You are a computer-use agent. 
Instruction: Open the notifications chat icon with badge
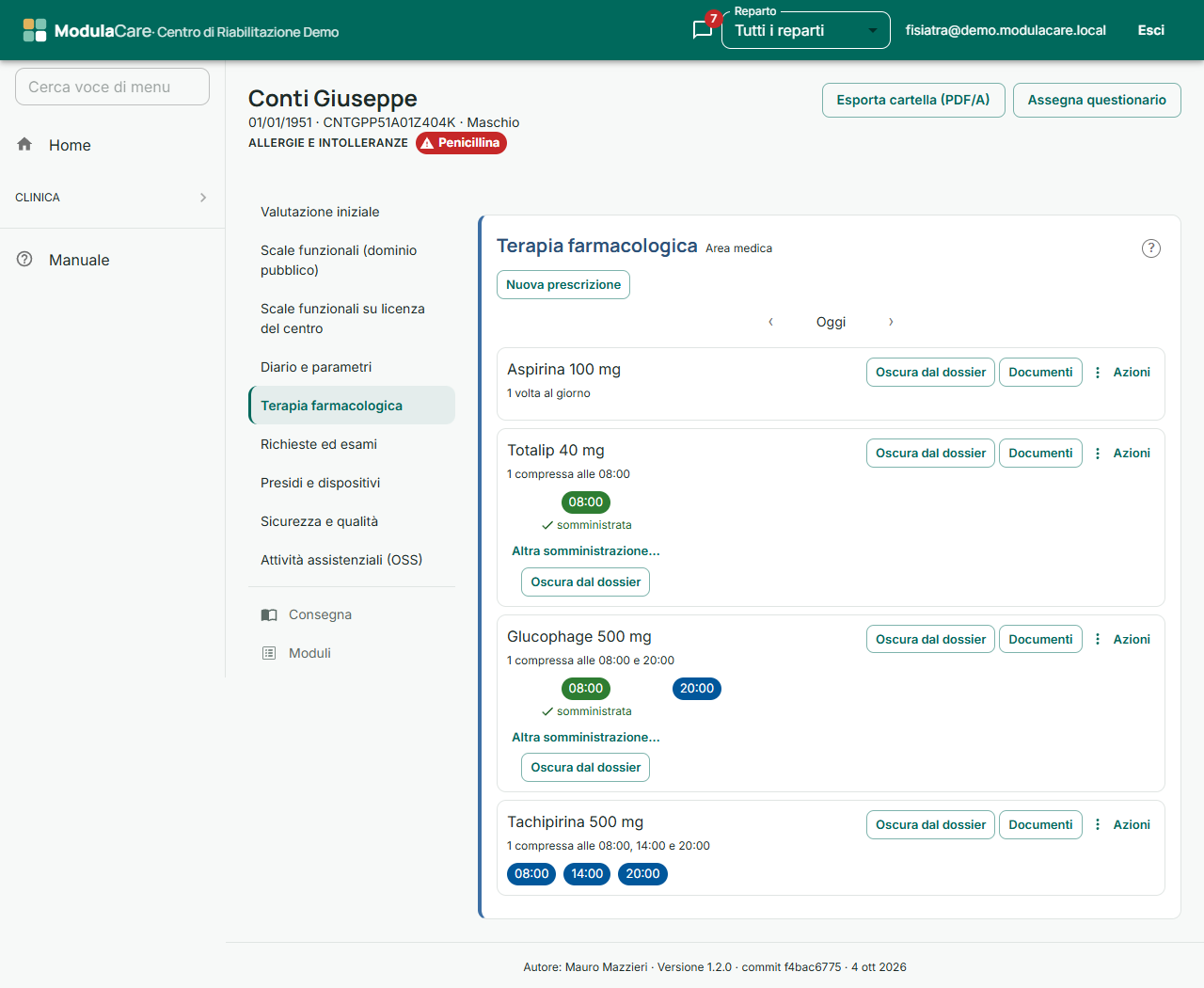click(x=703, y=29)
